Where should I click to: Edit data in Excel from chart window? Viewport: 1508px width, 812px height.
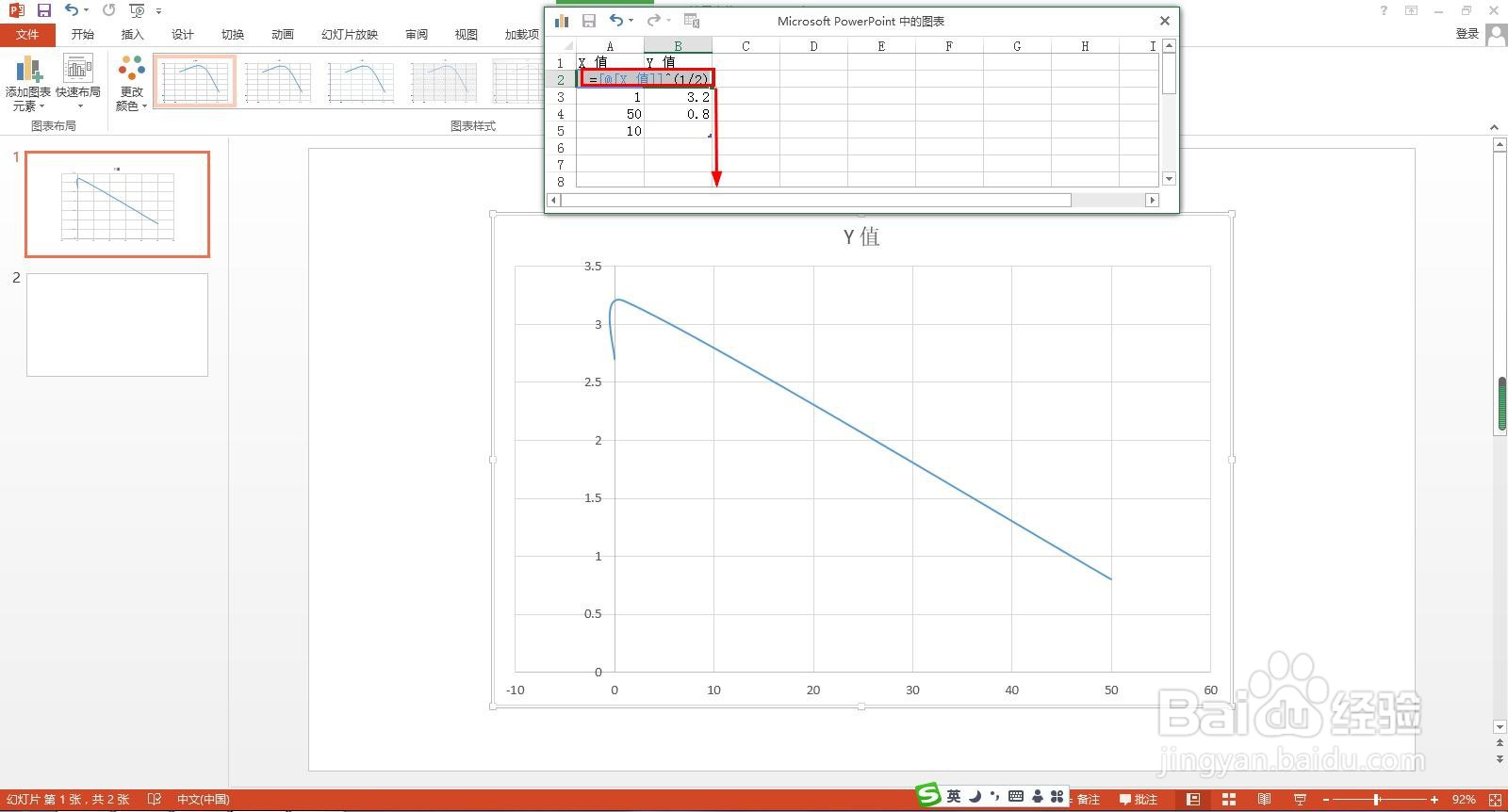(x=692, y=21)
